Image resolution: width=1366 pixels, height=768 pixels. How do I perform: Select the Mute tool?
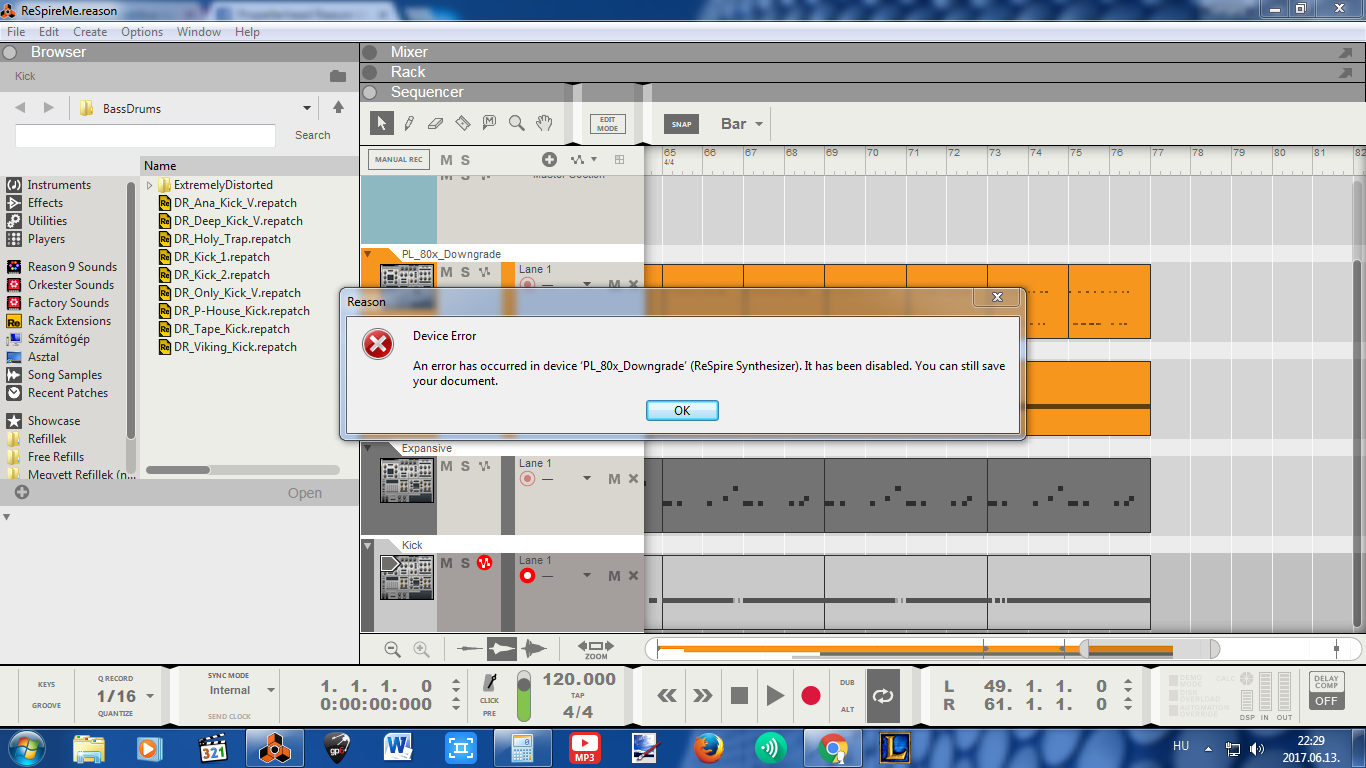(489, 123)
